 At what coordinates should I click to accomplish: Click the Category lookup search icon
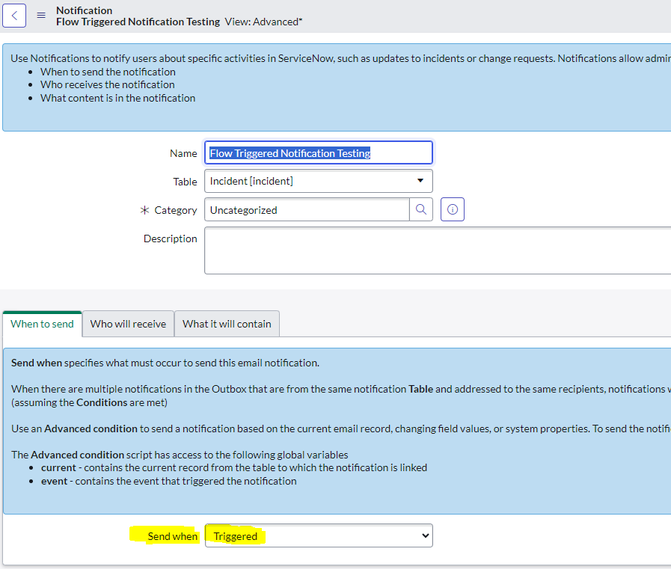(421, 210)
